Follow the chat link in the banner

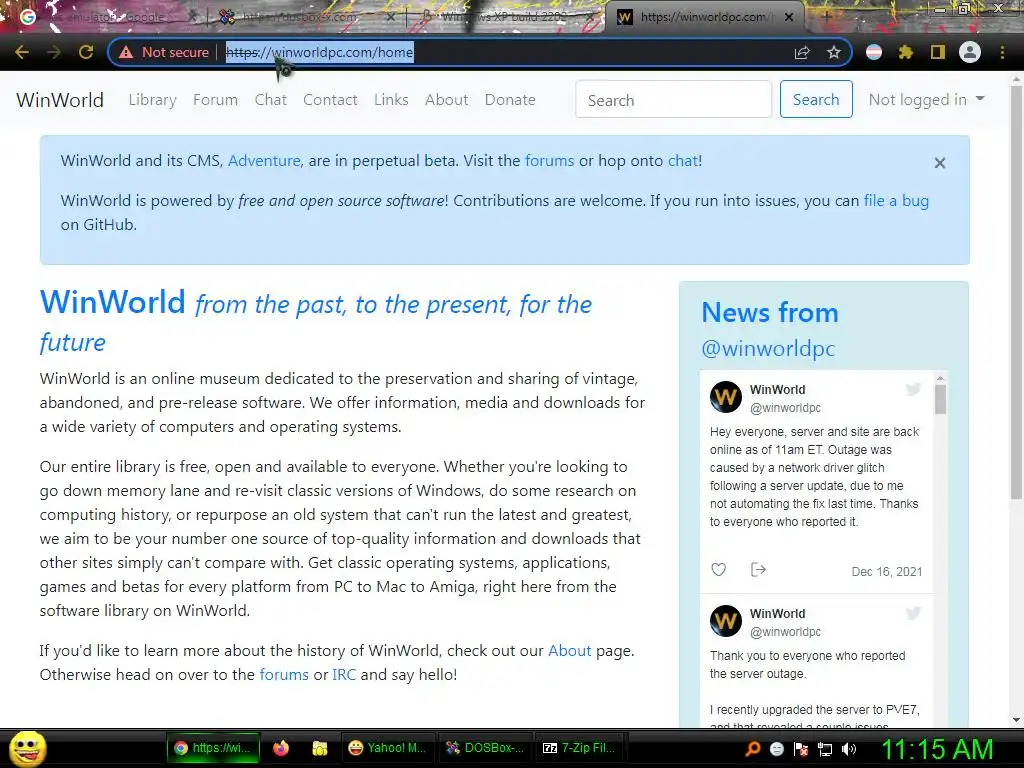pyautogui.click(x=682, y=161)
